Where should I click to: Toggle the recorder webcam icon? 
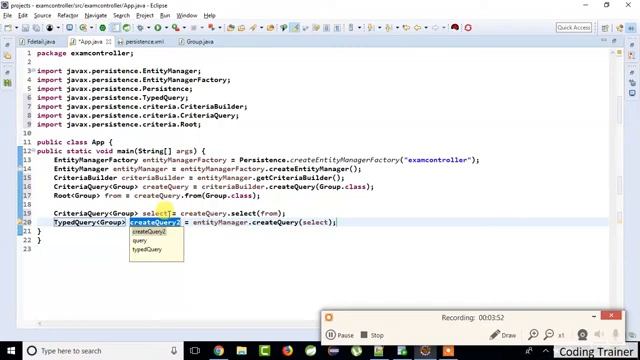tap(582, 335)
